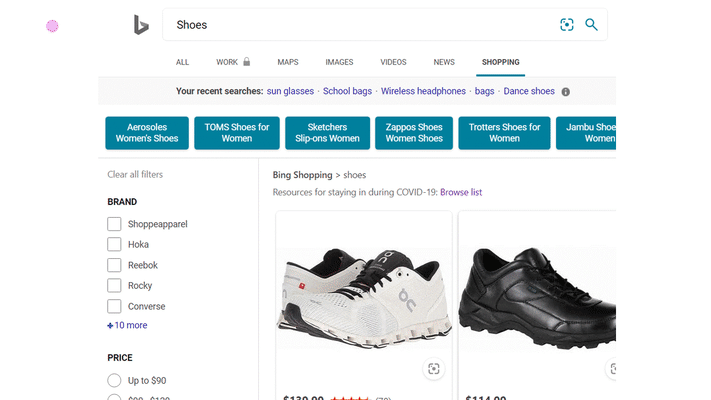The image size is (711, 400).
Task: Click the Bing logo icon
Action: click(141, 25)
